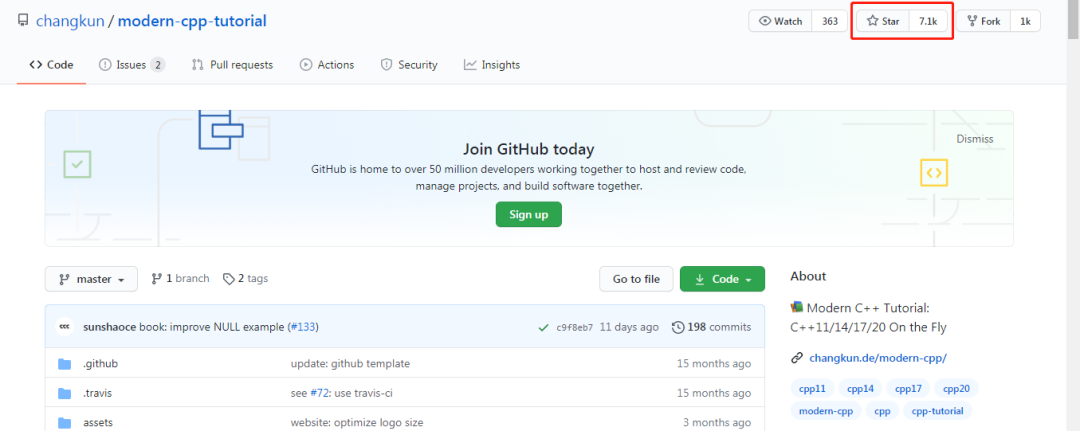This screenshot has height=431, width=1080.
Task: Click the Go to file button
Action: click(636, 279)
